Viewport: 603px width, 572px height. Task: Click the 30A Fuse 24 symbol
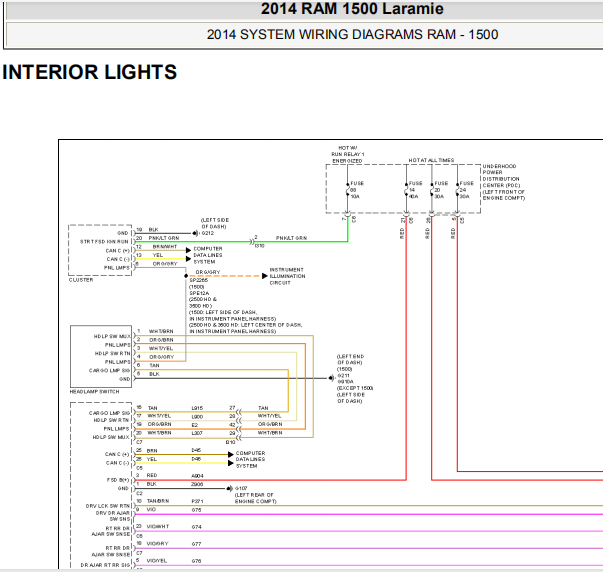point(457,190)
